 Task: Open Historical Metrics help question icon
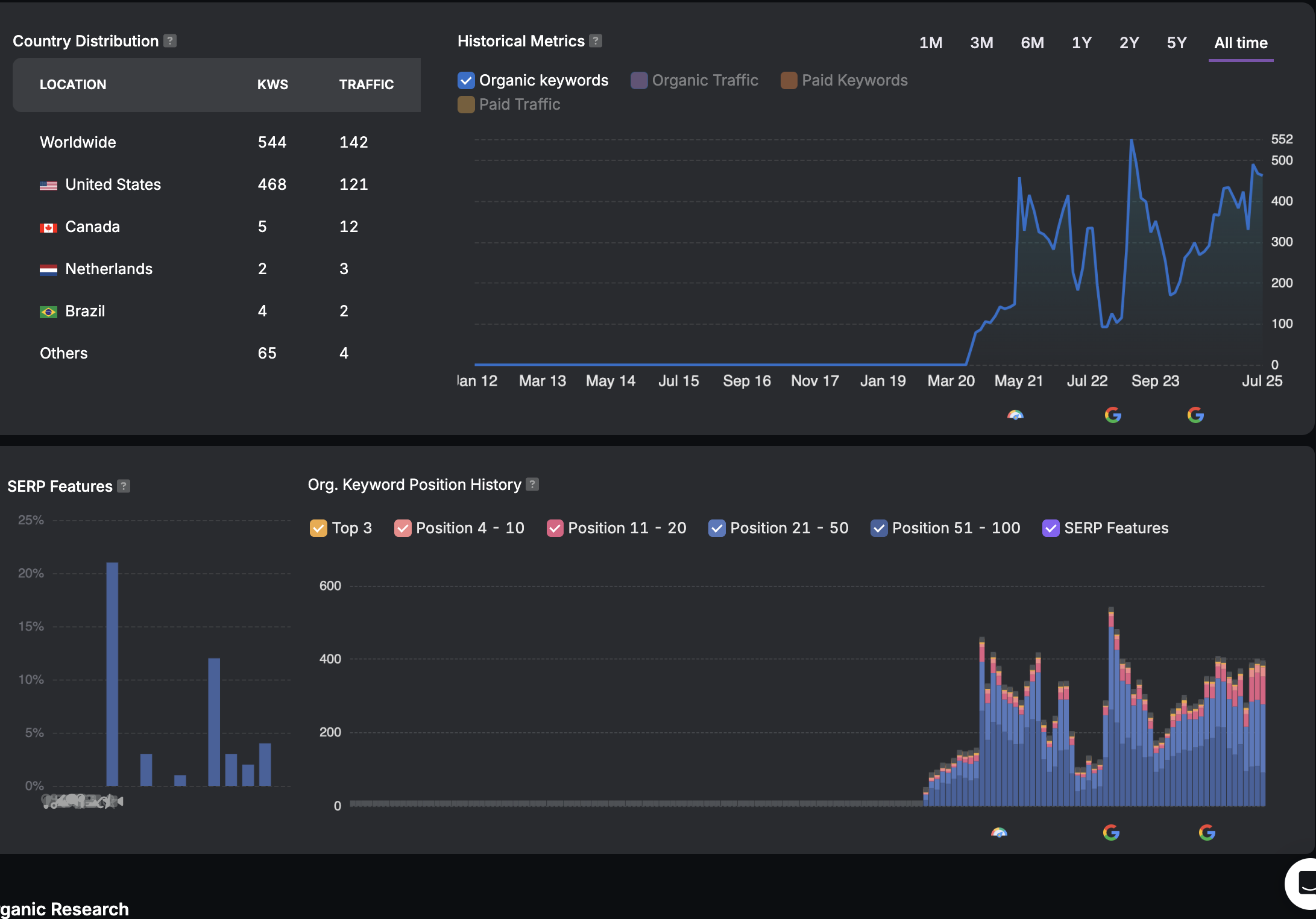pyautogui.click(x=596, y=41)
